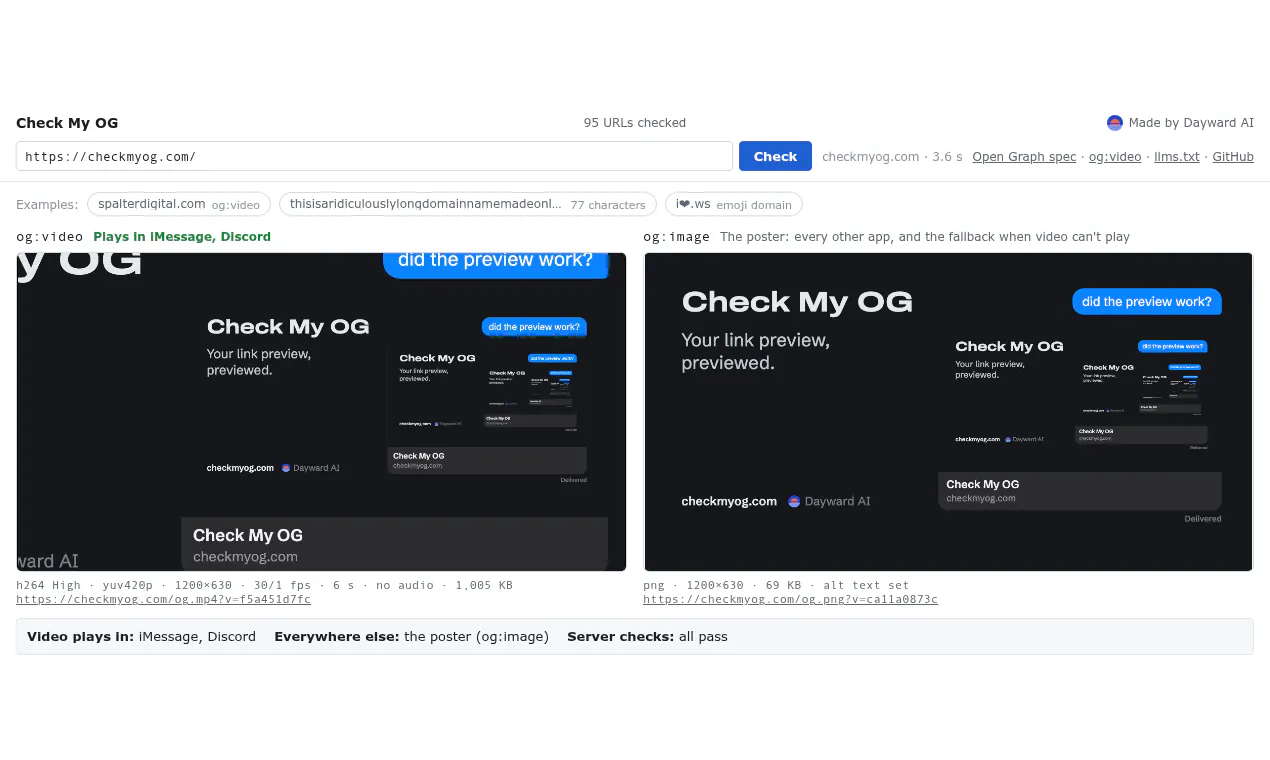Click the Check My OG title

(x=67, y=123)
